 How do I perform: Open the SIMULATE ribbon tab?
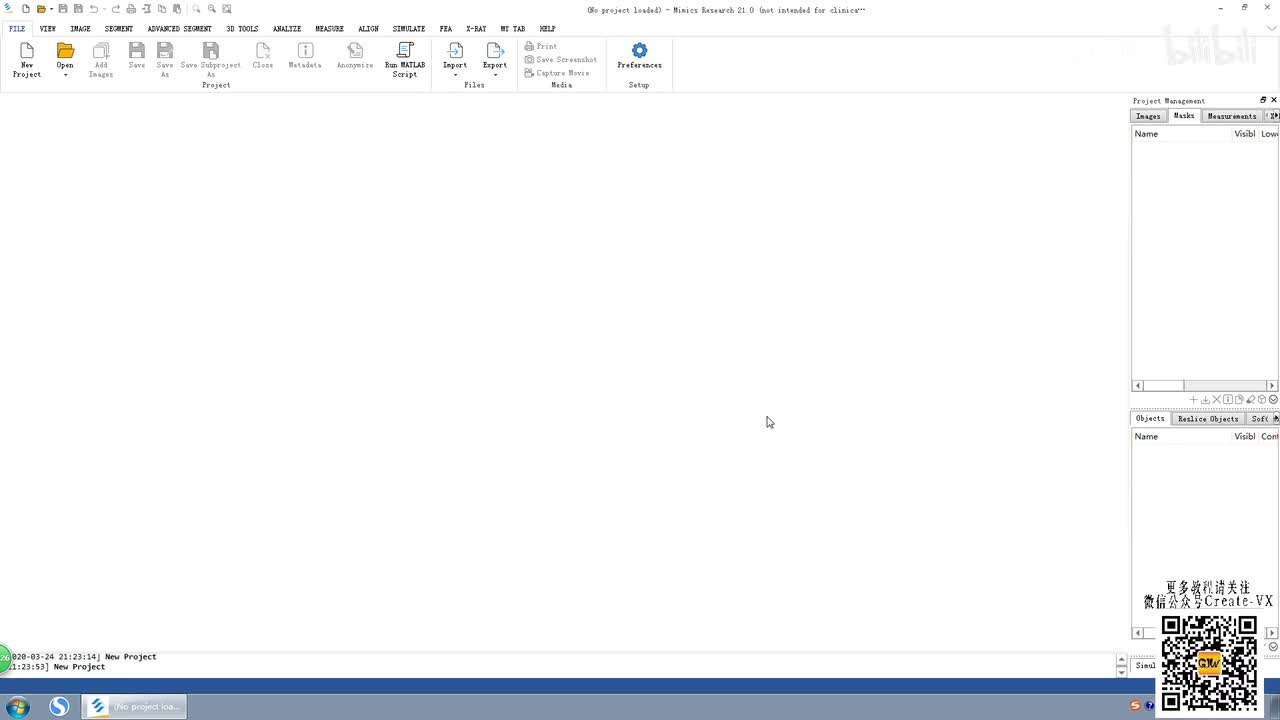(409, 29)
